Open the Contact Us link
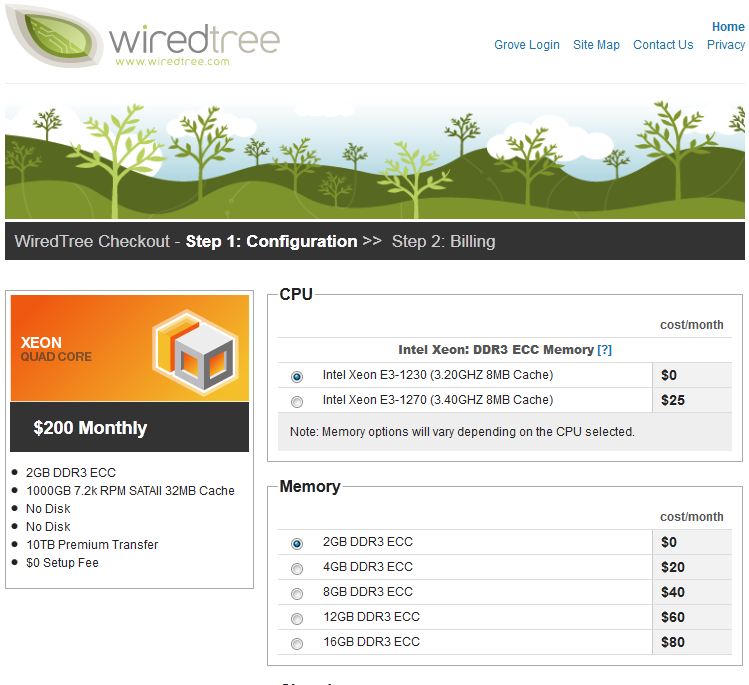 tap(663, 45)
